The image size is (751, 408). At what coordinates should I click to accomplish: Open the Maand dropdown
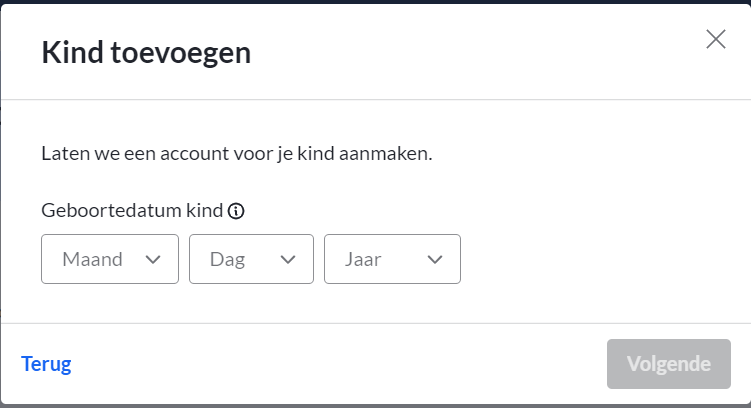point(110,259)
